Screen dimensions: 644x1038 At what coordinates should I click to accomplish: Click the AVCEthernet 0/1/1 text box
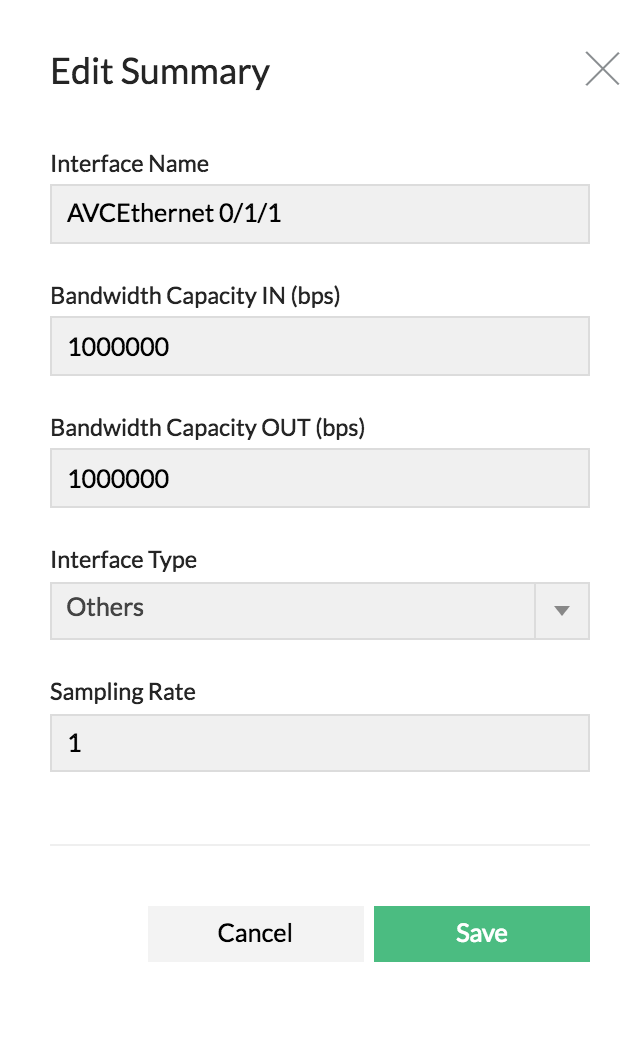(x=319, y=213)
